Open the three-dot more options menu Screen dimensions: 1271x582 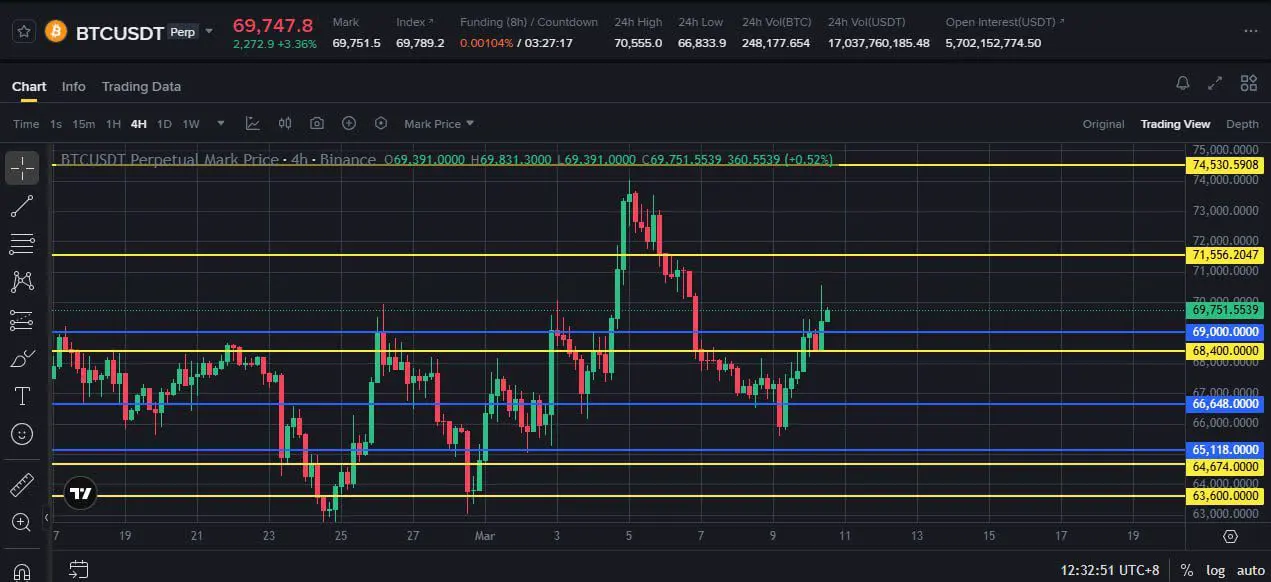tap(1250, 32)
